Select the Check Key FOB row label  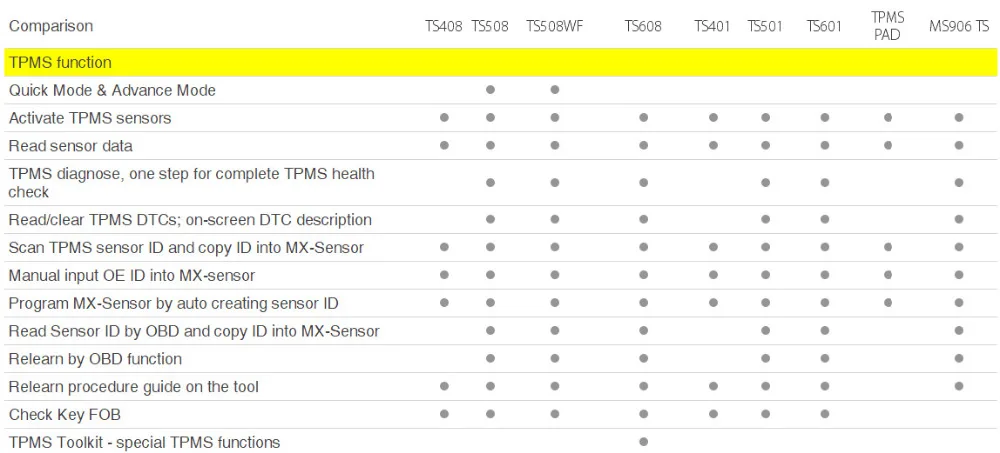tap(64, 415)
